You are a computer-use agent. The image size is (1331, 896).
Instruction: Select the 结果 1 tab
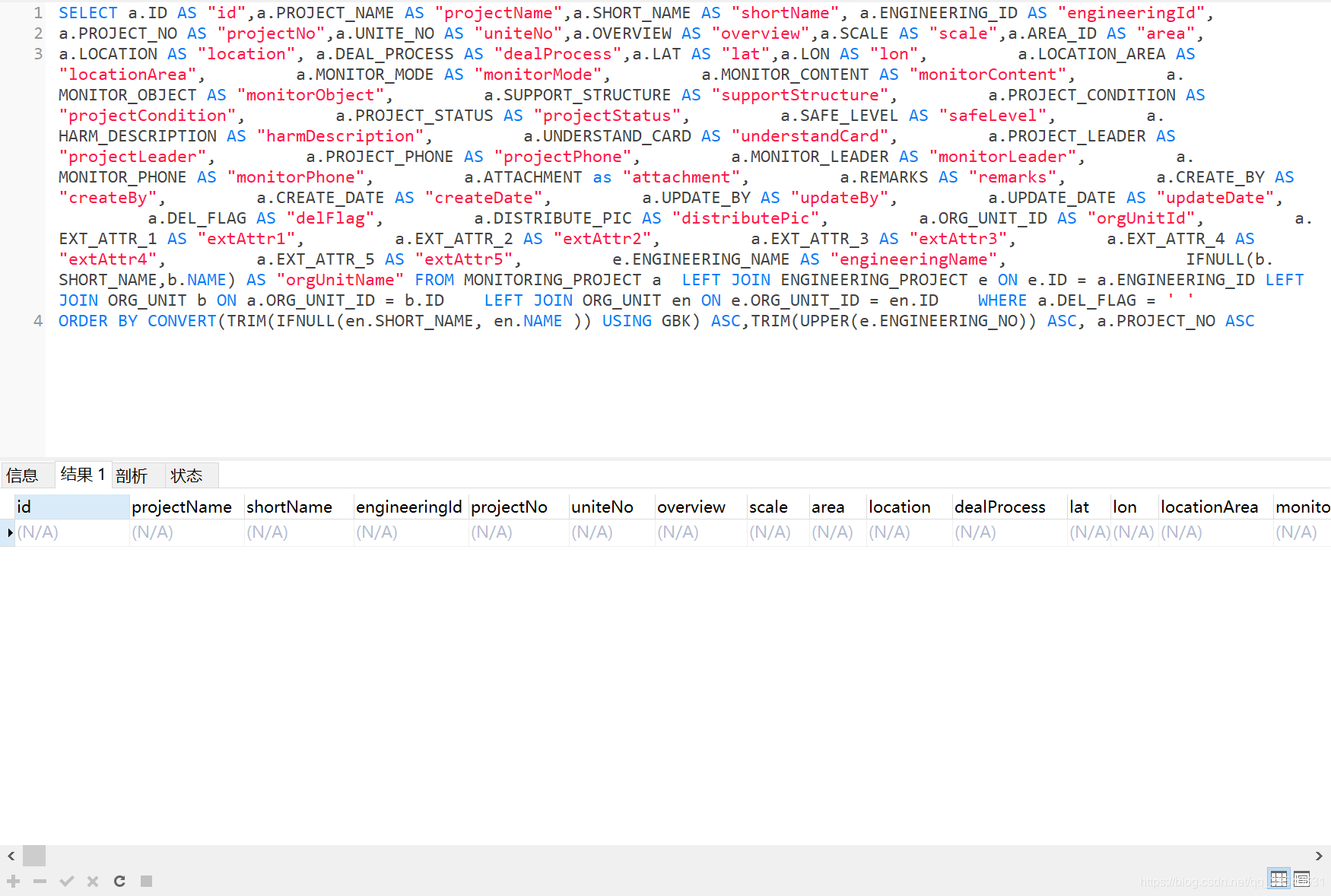tap(82, 475)
